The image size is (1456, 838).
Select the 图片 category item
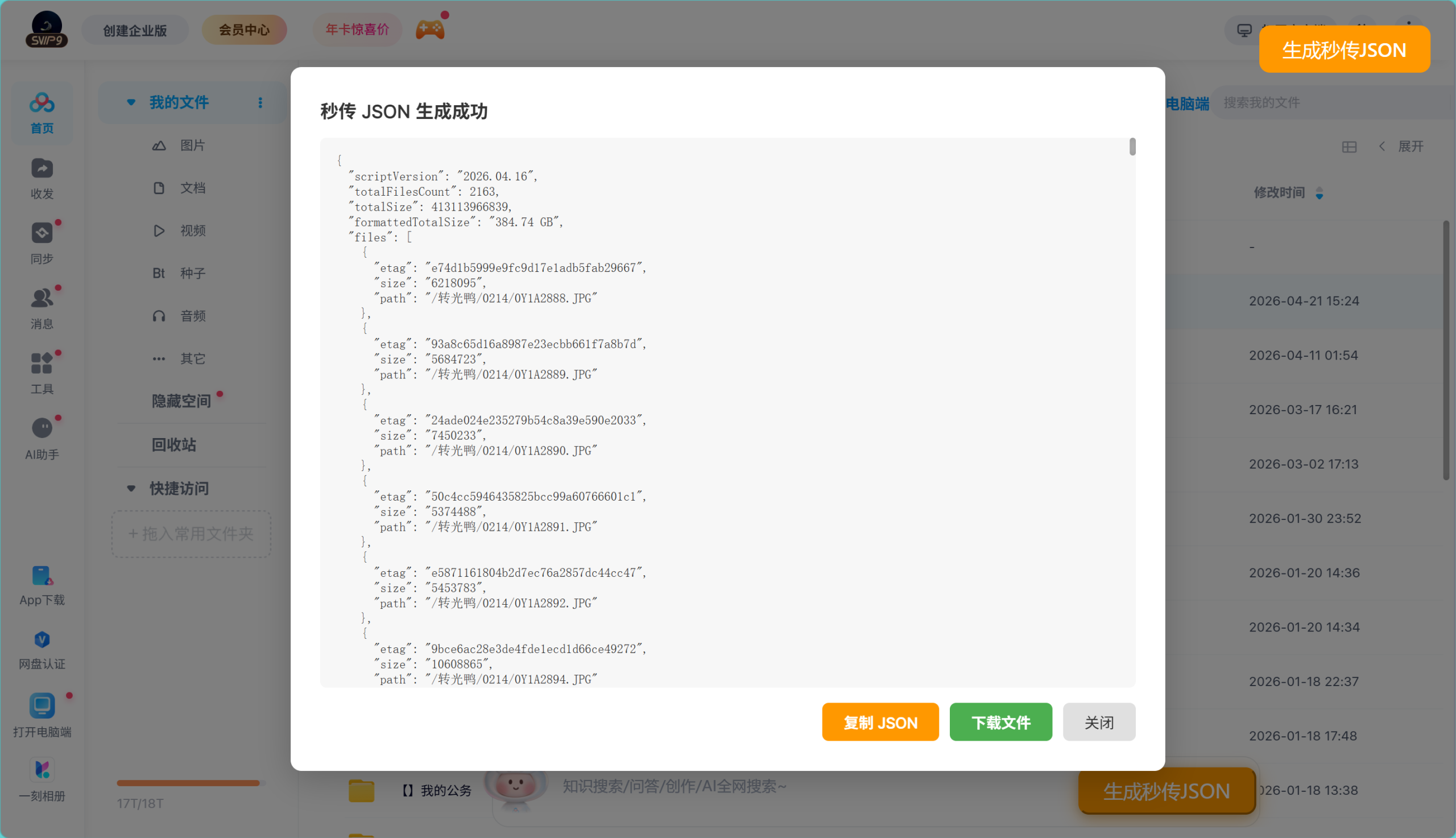point(192,146)
